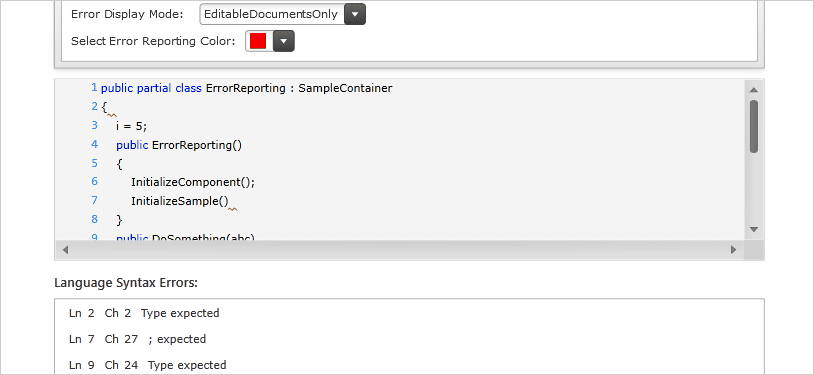814x375 pixels.
Task: Click the 'i = 5;' code line
Action: [132, 126]
